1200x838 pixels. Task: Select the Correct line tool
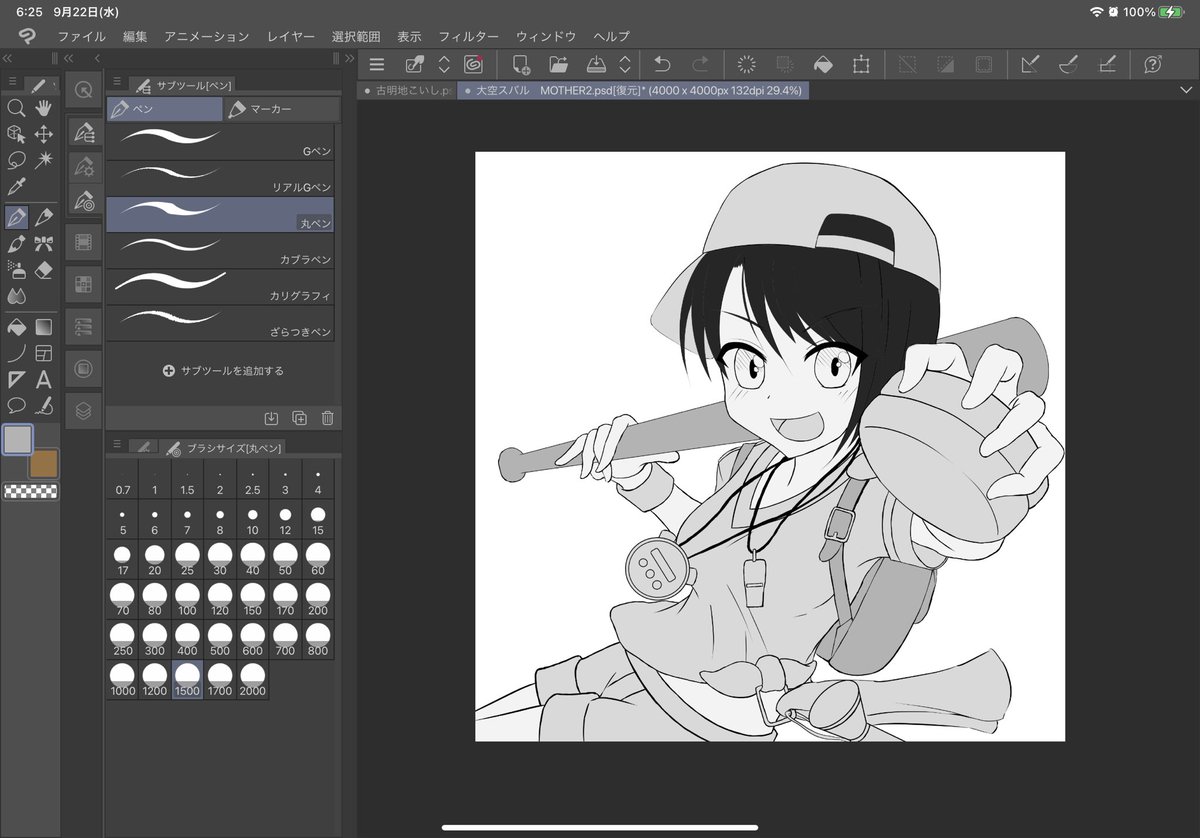pos(44,405)
